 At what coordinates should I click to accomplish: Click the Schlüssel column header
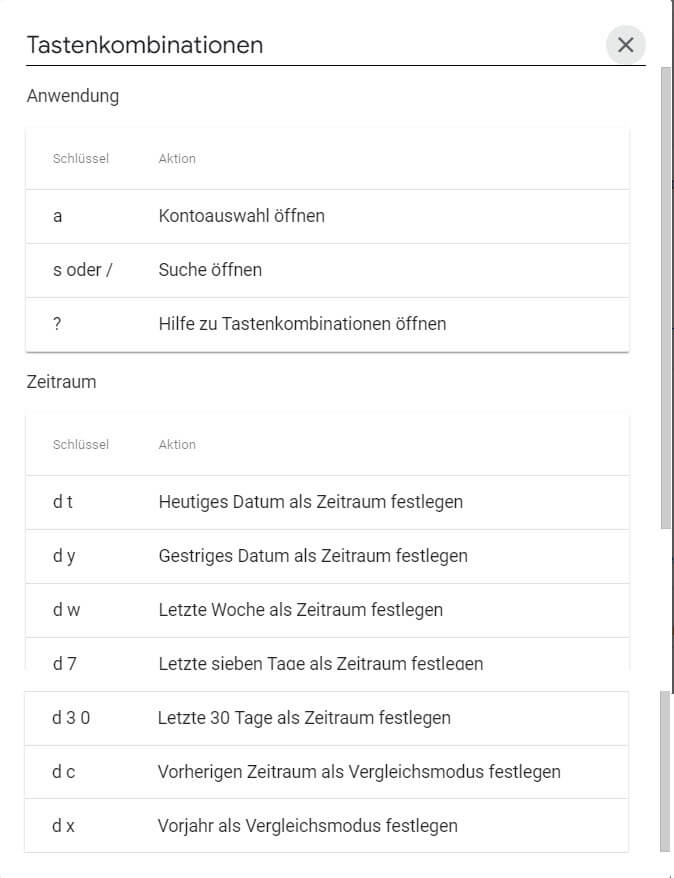[80, 159]
